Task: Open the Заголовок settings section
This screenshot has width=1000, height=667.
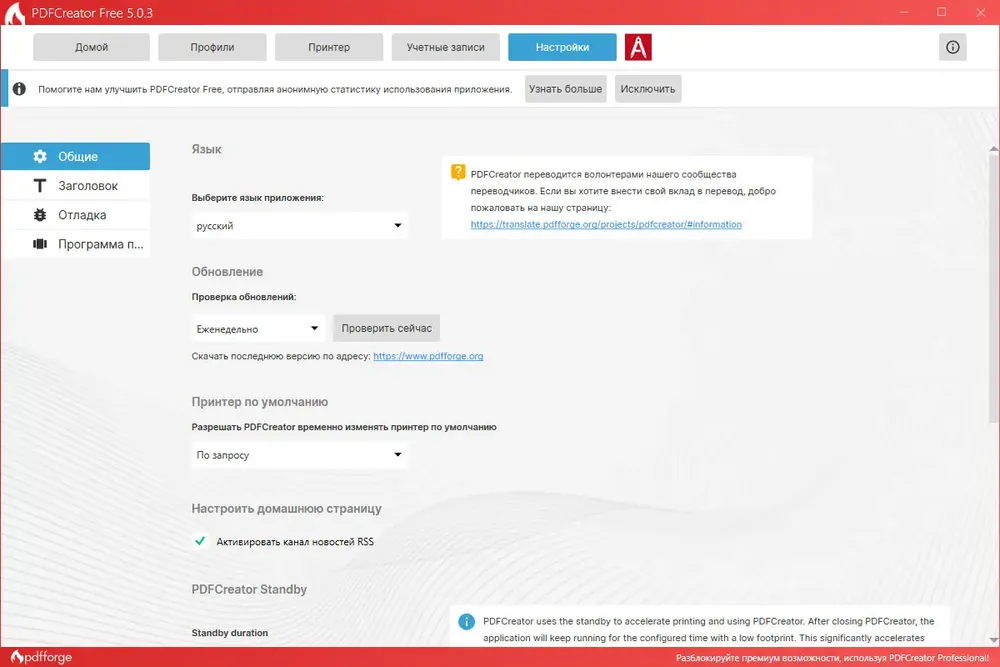Action: click(x=75, y=186)
